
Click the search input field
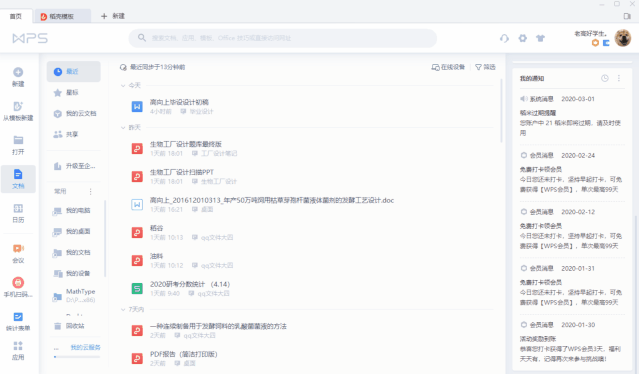coord(283,38)
